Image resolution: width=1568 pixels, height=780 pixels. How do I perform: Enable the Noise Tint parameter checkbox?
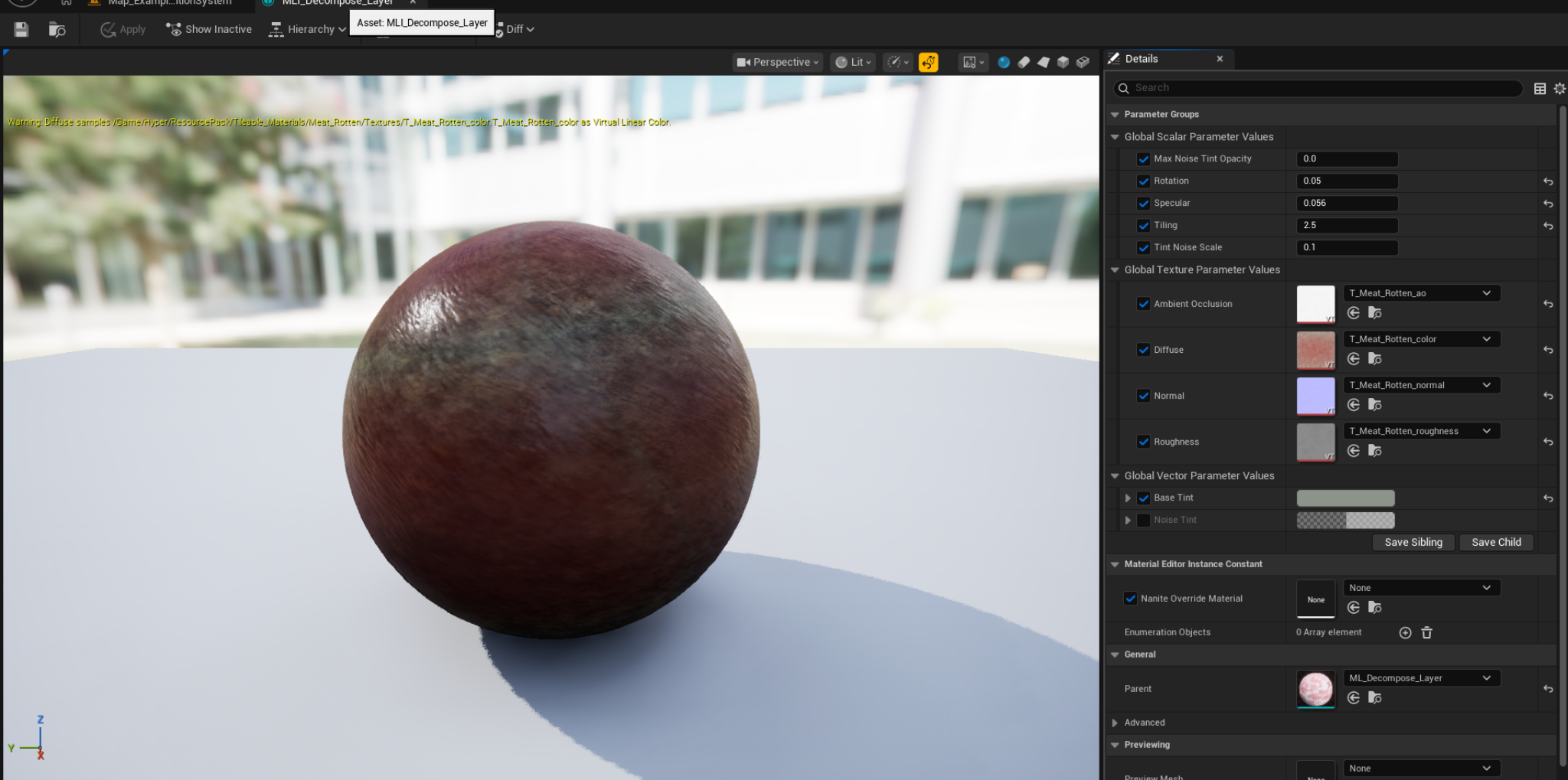pos(1143,521)
